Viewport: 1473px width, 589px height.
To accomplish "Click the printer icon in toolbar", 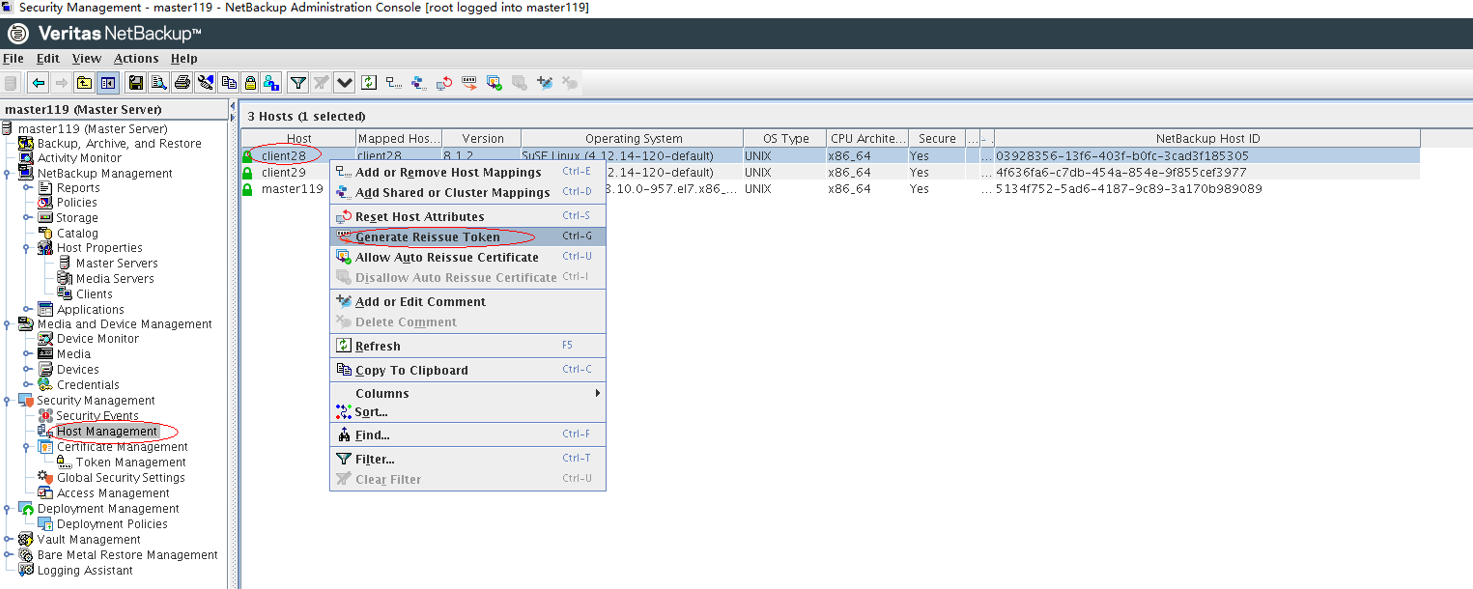I will tap(182, 83).
